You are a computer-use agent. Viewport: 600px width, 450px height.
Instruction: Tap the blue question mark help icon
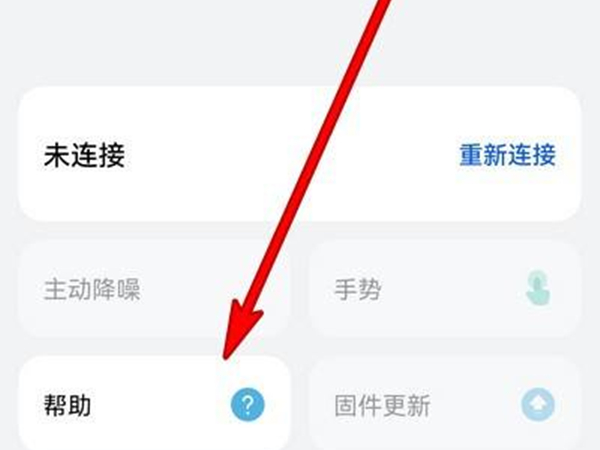248,404
